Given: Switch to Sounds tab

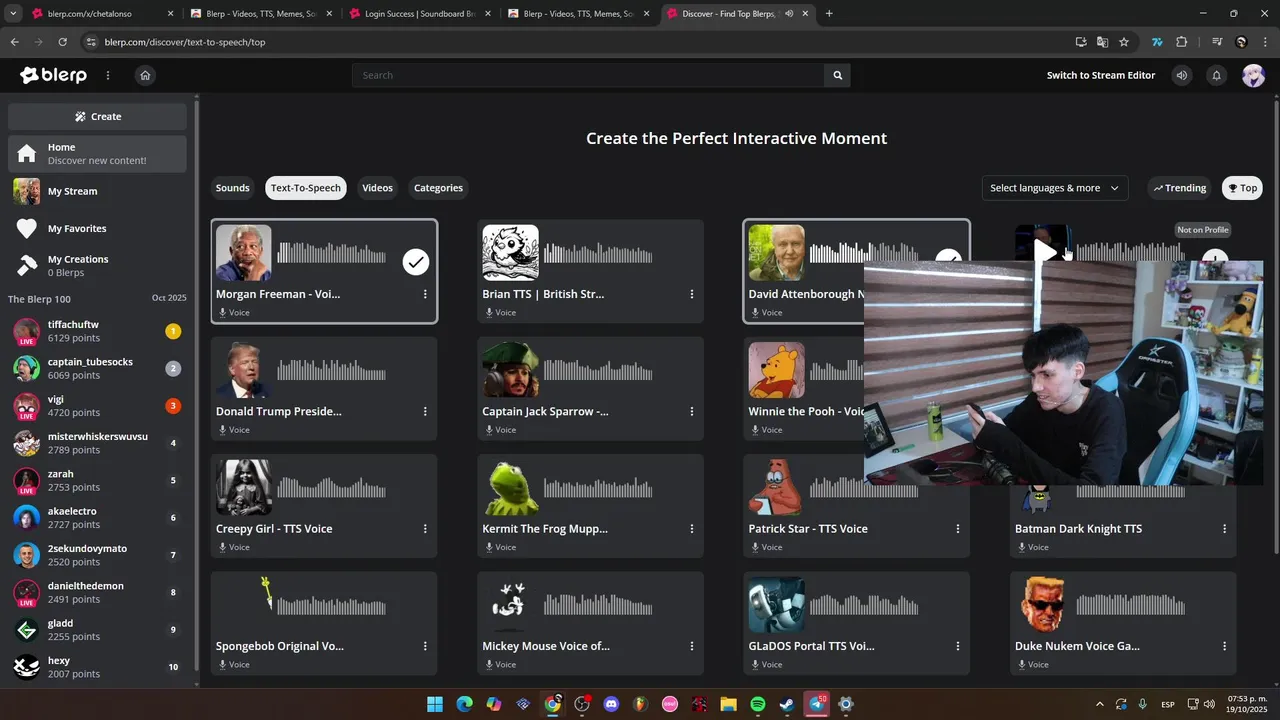Looking at the screenshot, I should click(232, 188).
